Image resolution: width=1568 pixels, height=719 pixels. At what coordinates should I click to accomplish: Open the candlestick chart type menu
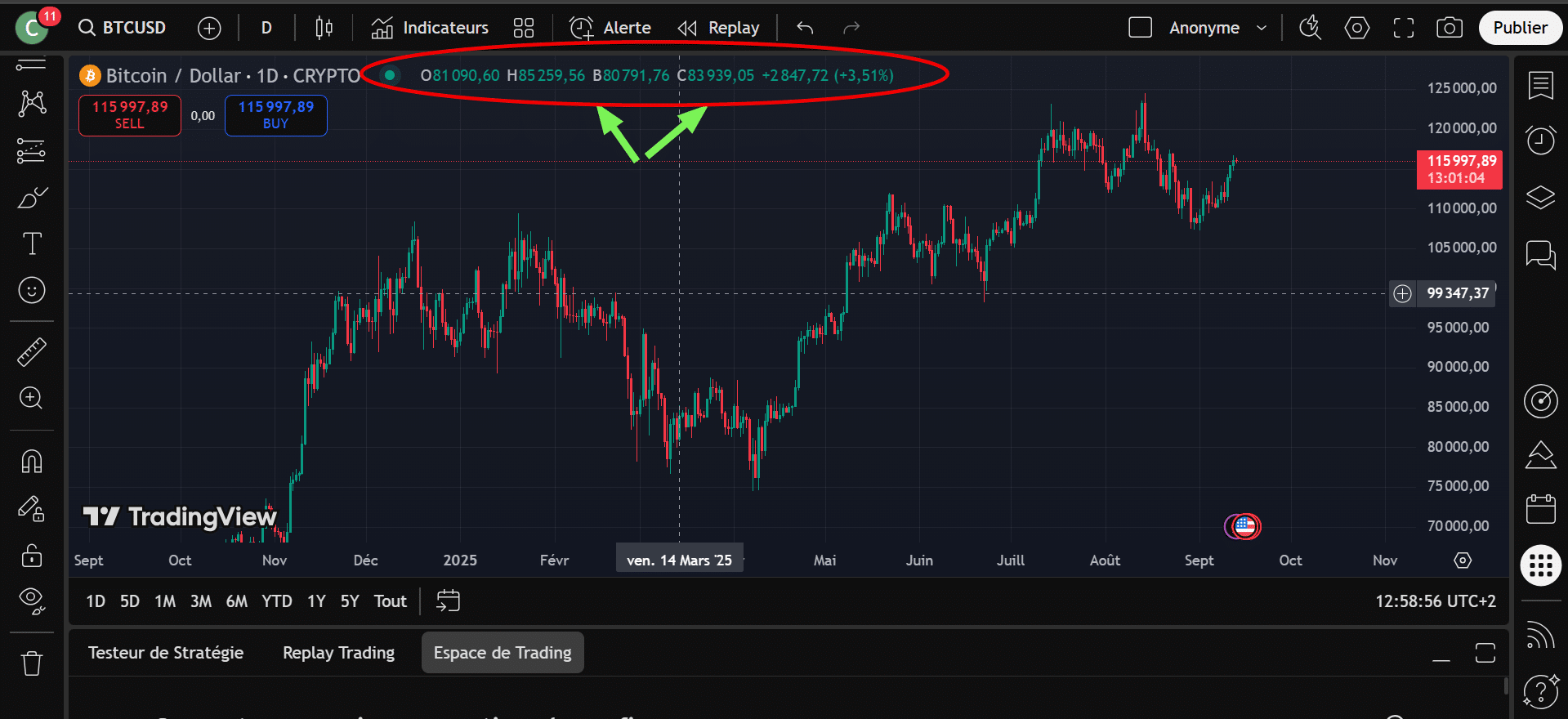point(324,28)
